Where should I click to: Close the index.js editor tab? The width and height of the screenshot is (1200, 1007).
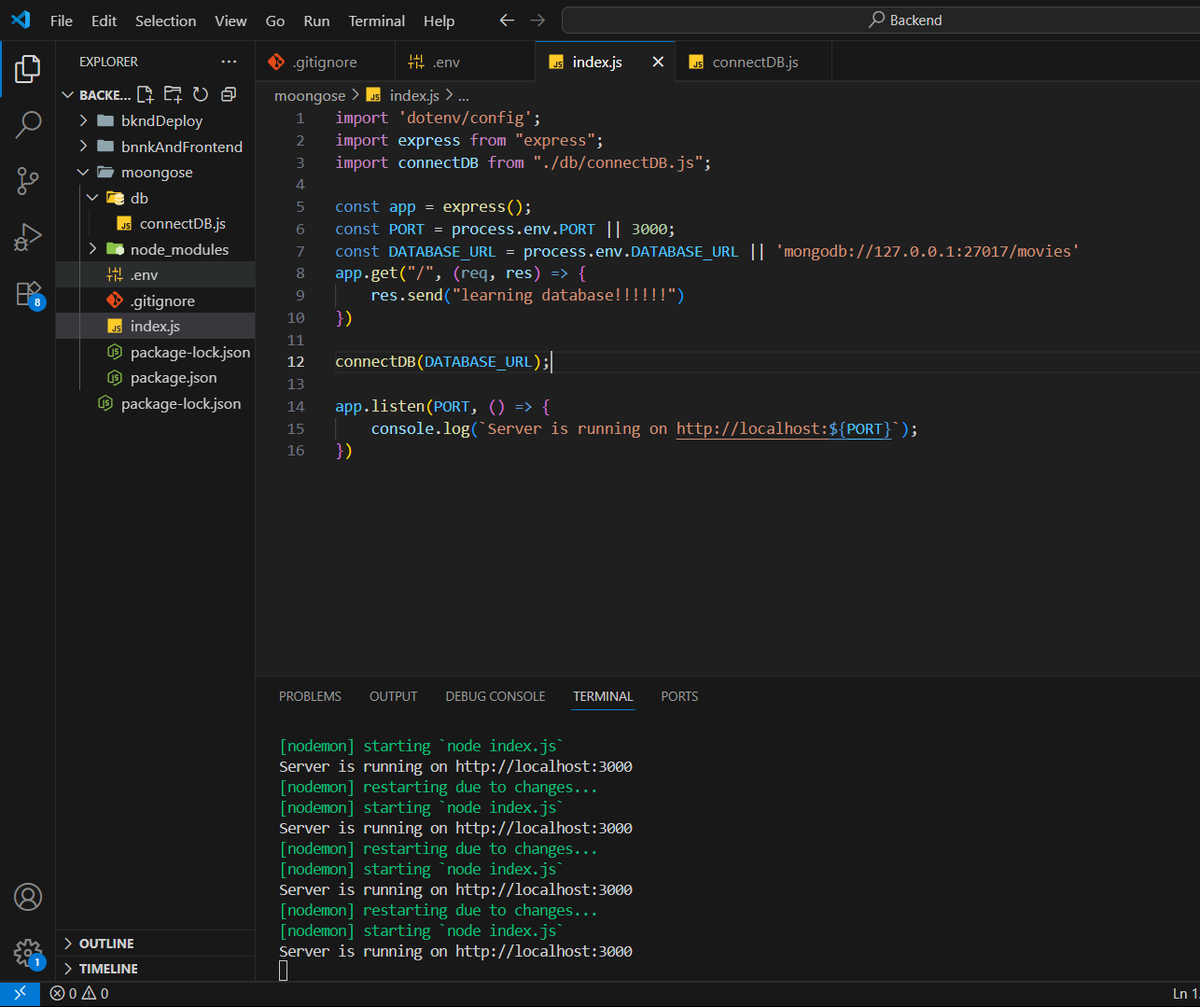[658, 62]
